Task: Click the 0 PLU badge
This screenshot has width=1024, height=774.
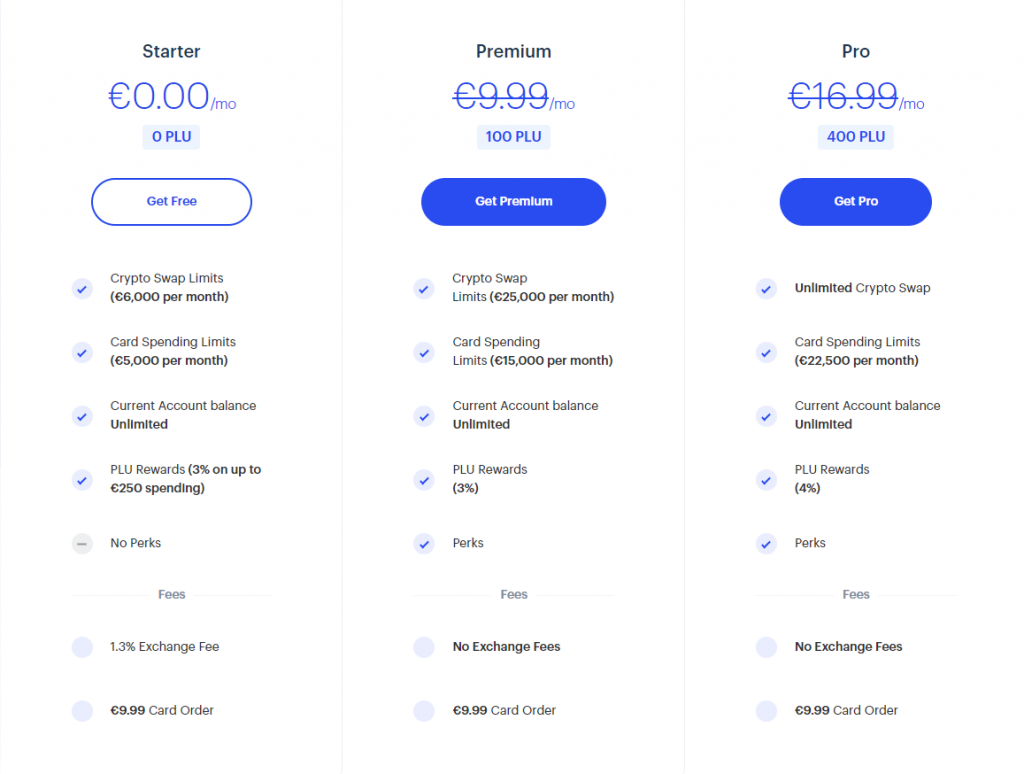Action: point(171,137)
